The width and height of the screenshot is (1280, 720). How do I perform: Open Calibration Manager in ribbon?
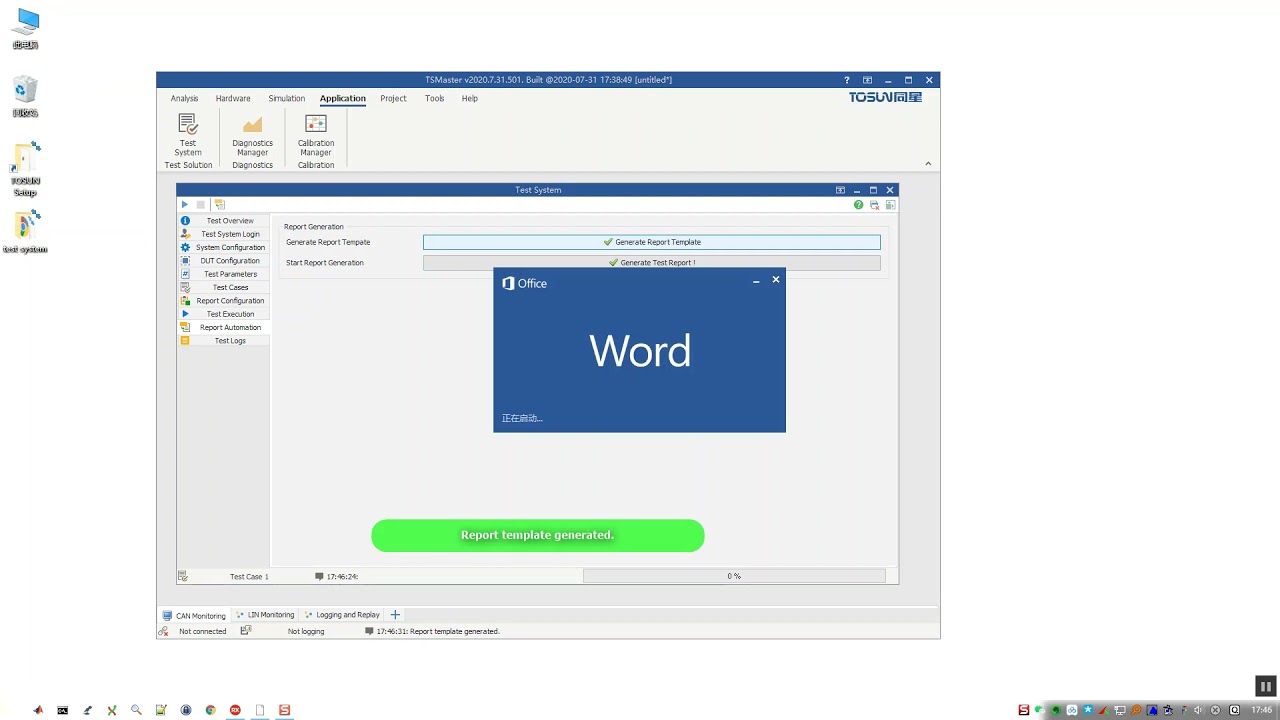tap(316, 135)
